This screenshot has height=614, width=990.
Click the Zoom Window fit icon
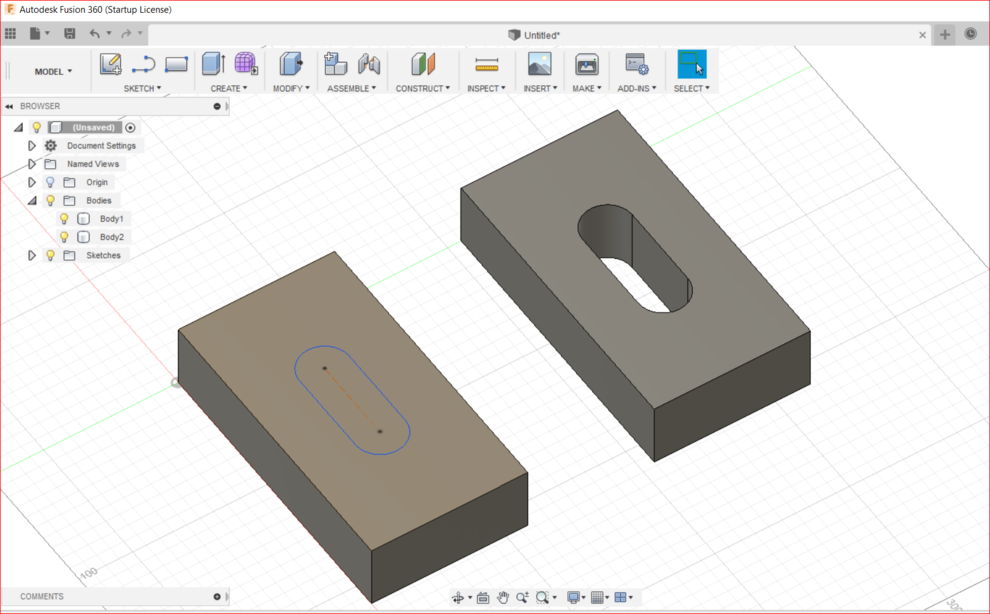[x=542, y=597]
